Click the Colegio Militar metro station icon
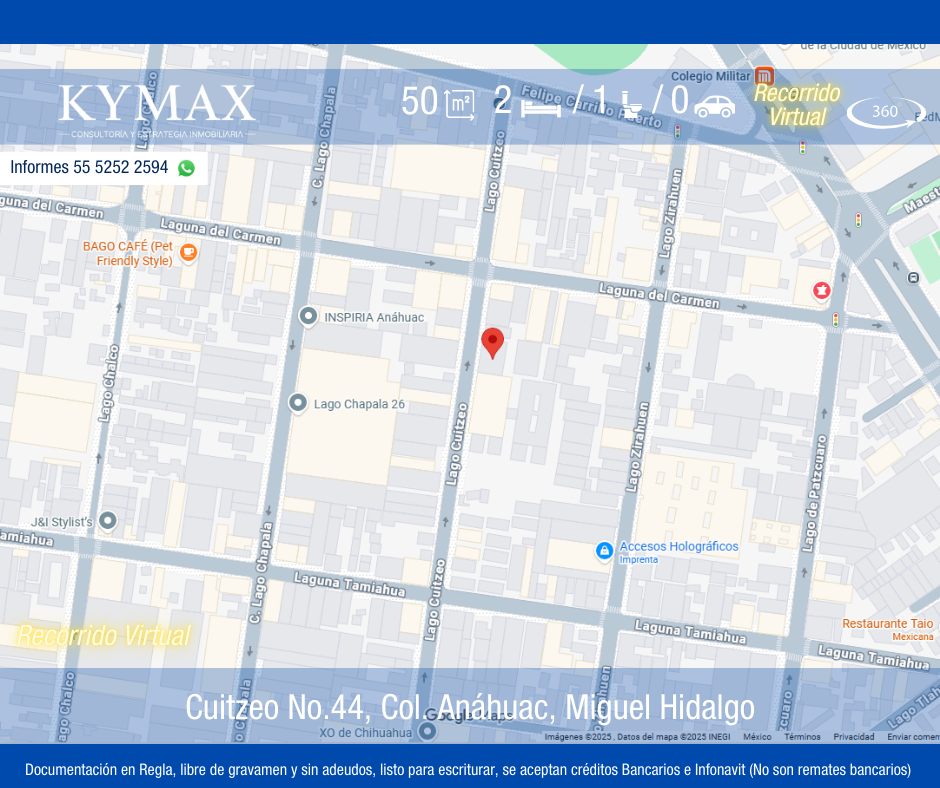The image size is (940, 788). [x=764, y=76]
